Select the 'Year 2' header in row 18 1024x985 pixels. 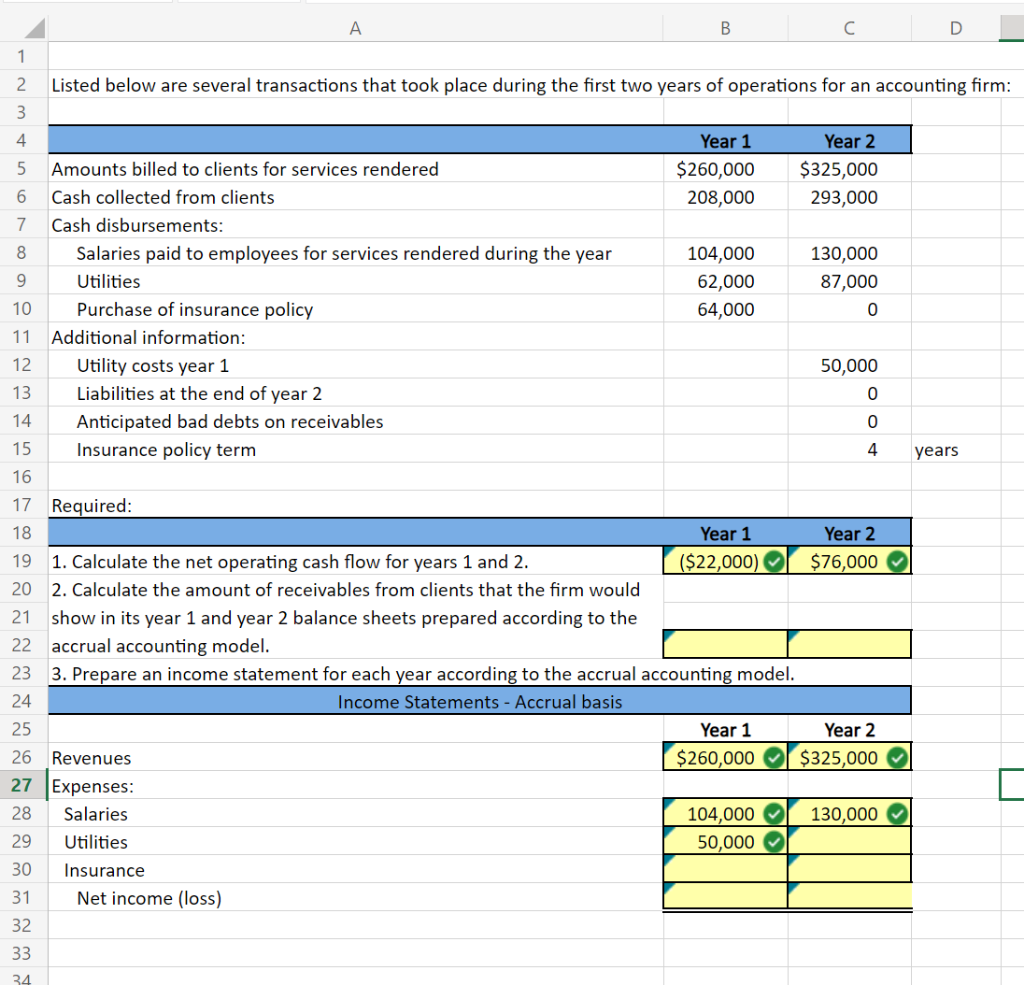(x=850, y=534)
